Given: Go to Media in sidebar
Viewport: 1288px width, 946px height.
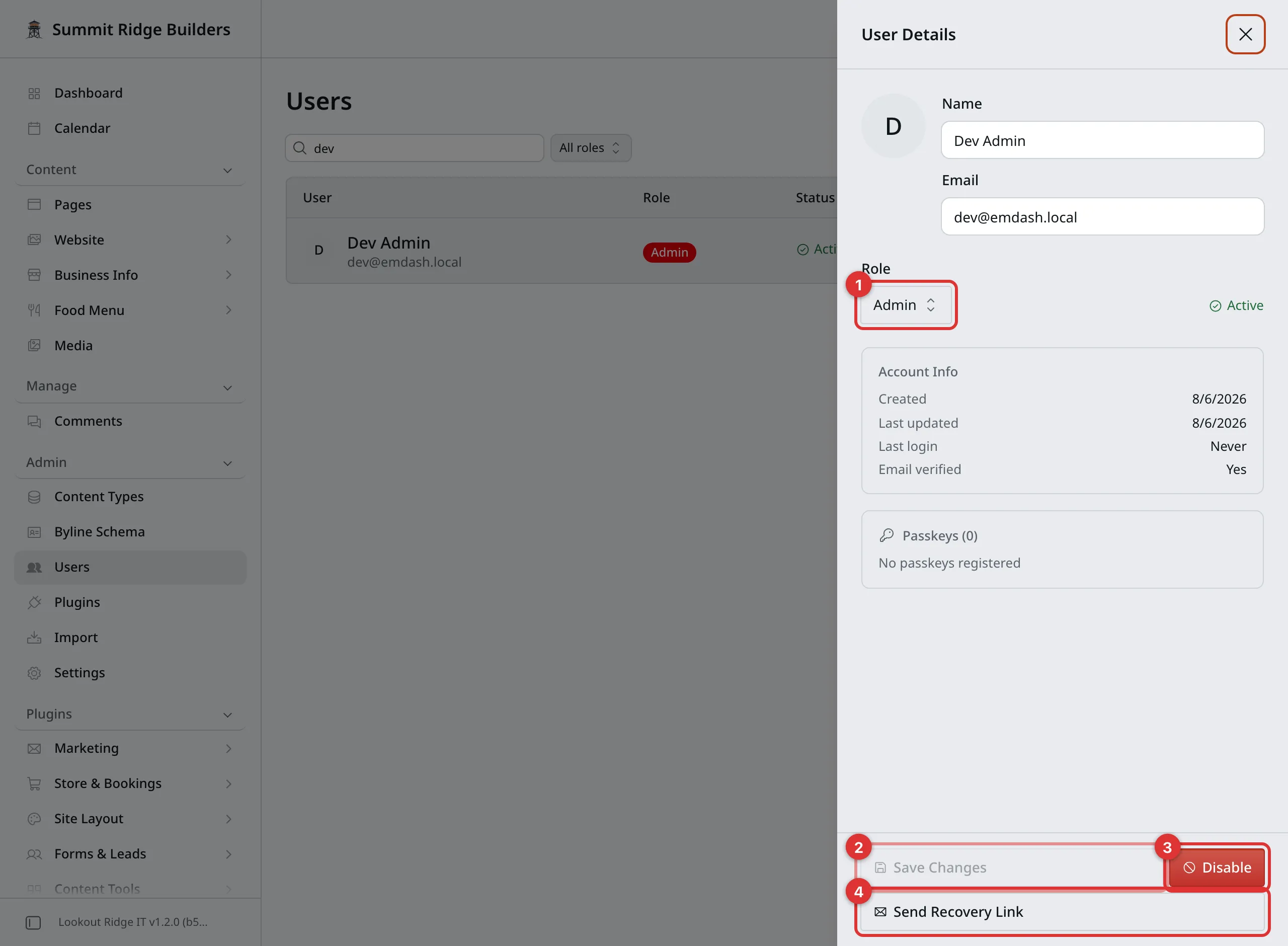Looking at the screenshot, I should (130, 345).
